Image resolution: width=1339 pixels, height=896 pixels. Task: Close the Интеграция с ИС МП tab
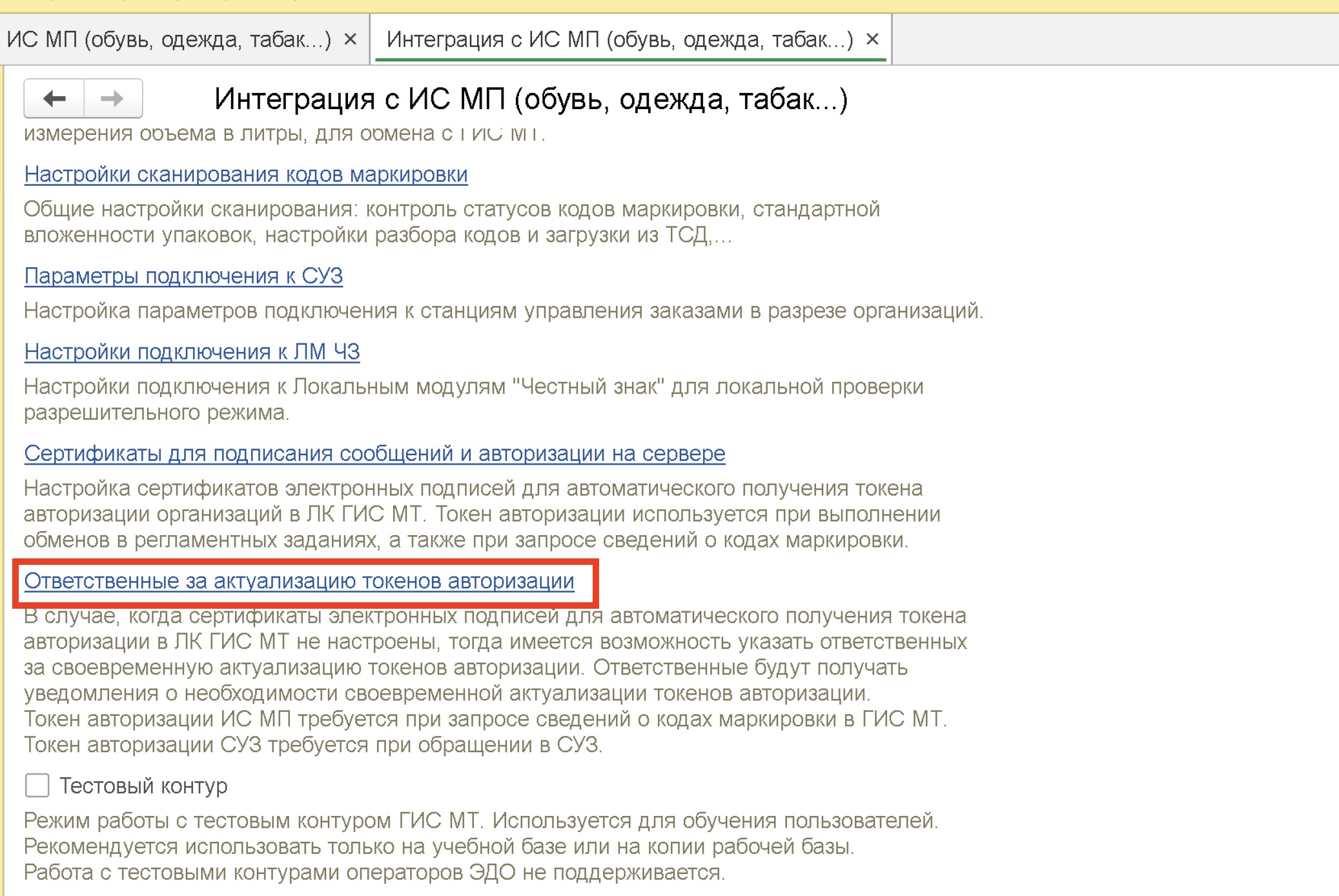coord(872,39)
